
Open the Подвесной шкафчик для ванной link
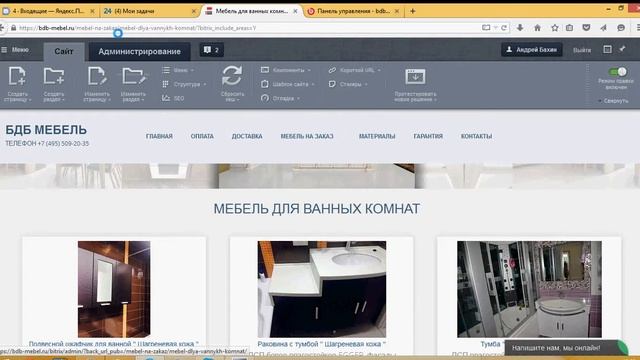[x=114, y=344]
